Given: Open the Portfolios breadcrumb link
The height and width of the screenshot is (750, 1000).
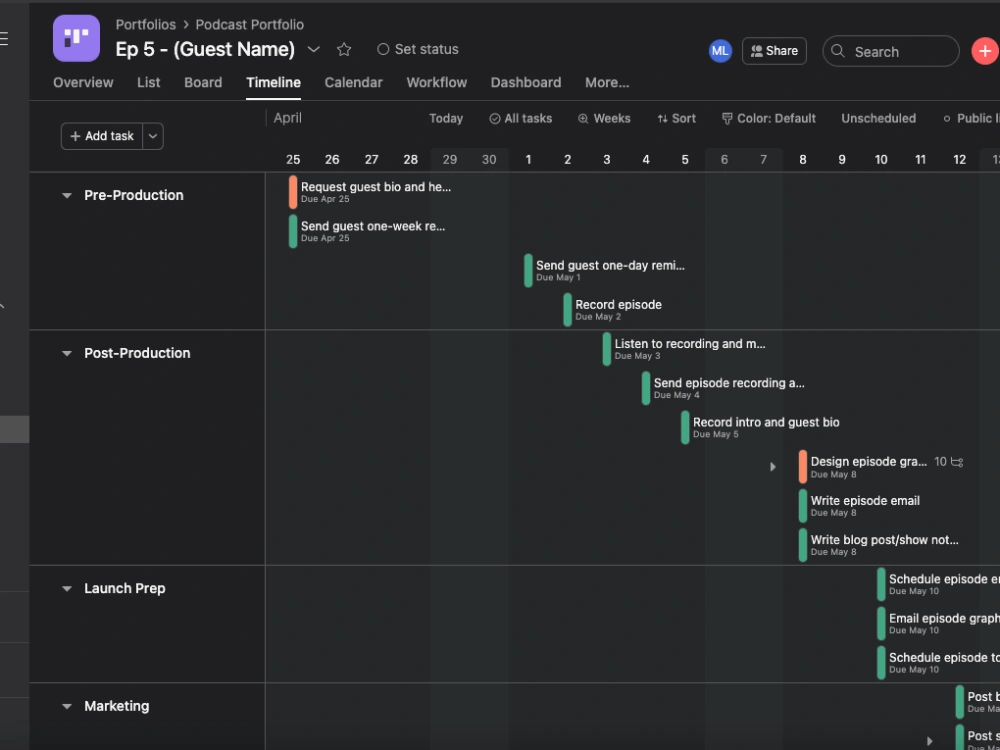Looking at the screenshot, I should pyautogui.click(x=145, y=24).
